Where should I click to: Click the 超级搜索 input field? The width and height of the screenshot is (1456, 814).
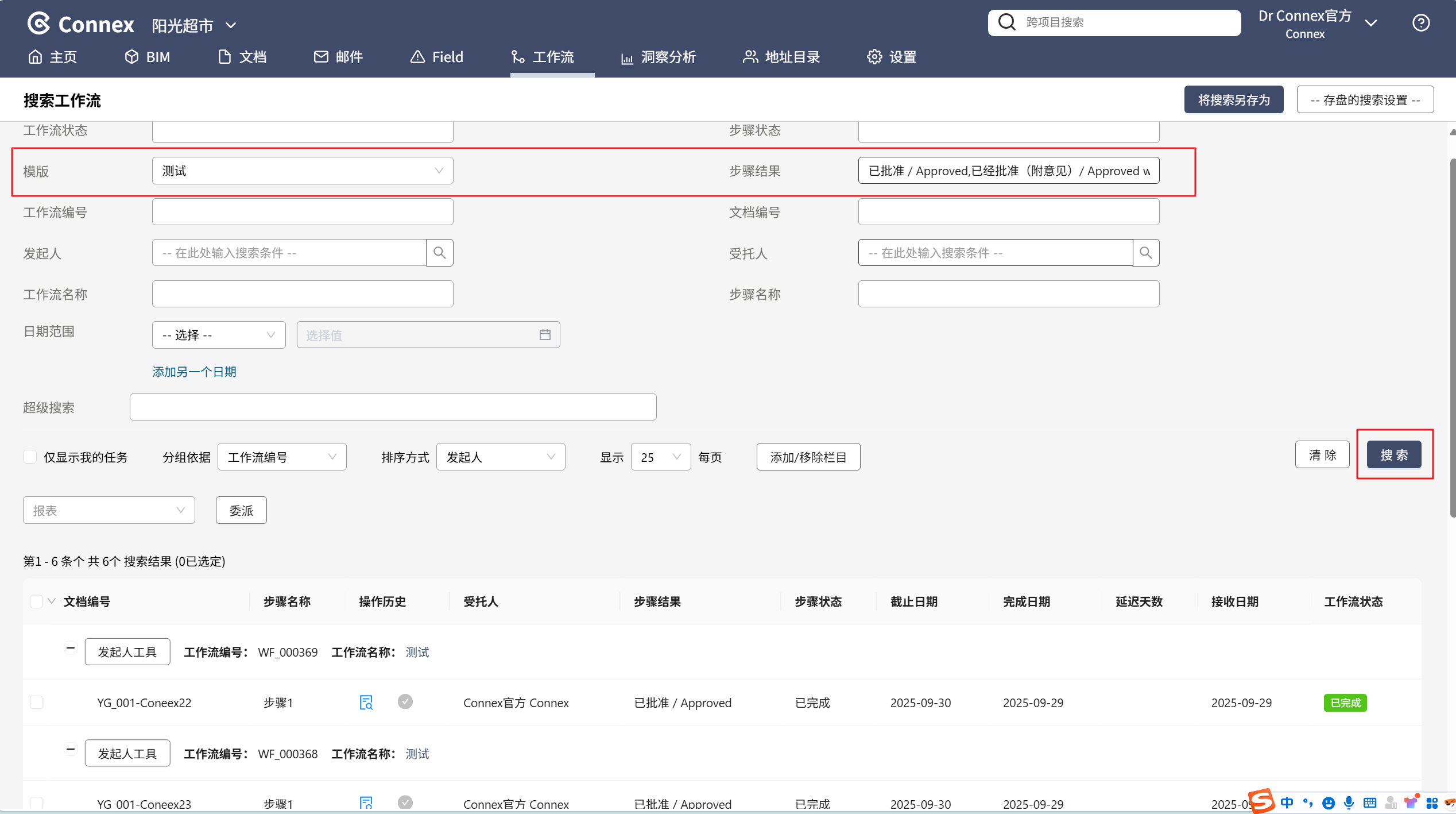coord(393,407)
